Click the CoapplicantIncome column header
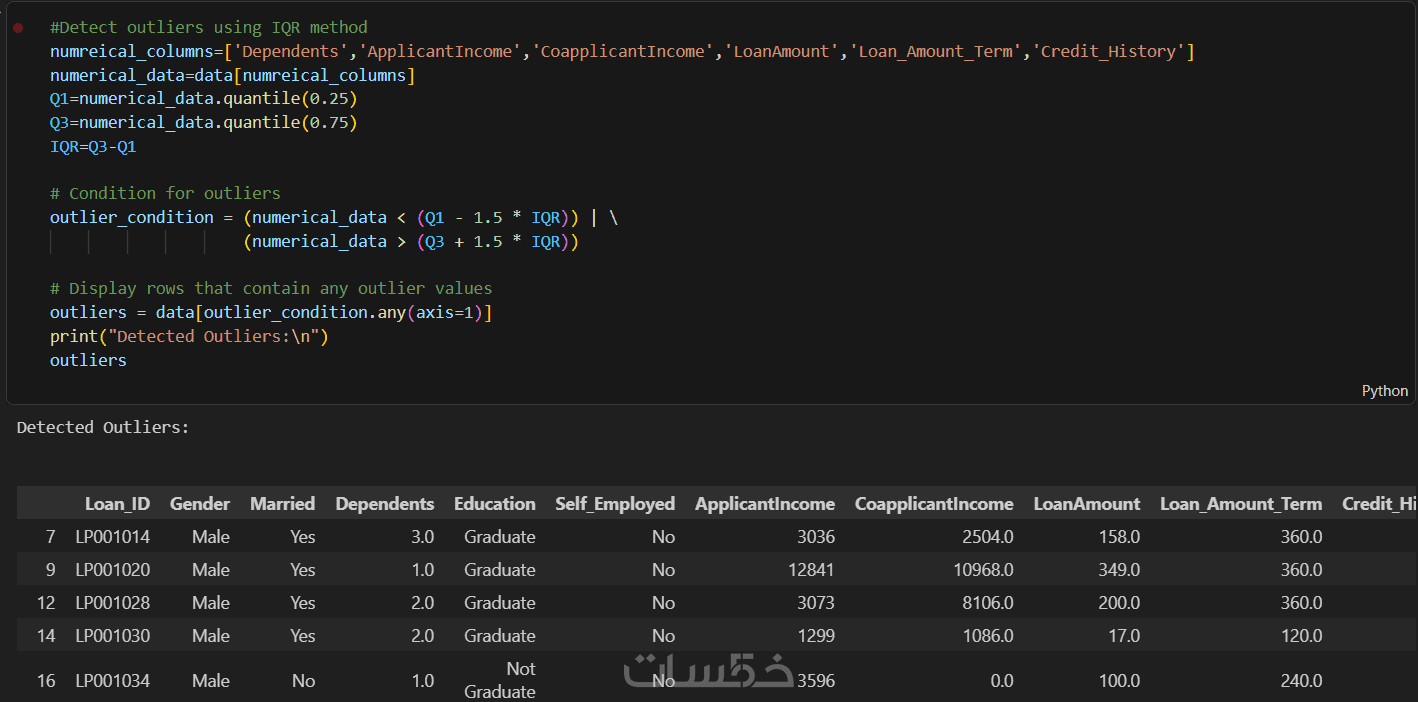1418x702 pixels. (x=934, y=504)
